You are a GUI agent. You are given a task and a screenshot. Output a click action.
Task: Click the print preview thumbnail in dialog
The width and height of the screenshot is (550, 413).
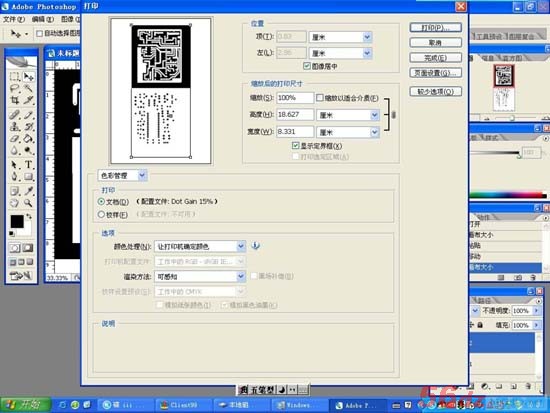(x=161, y=91)
